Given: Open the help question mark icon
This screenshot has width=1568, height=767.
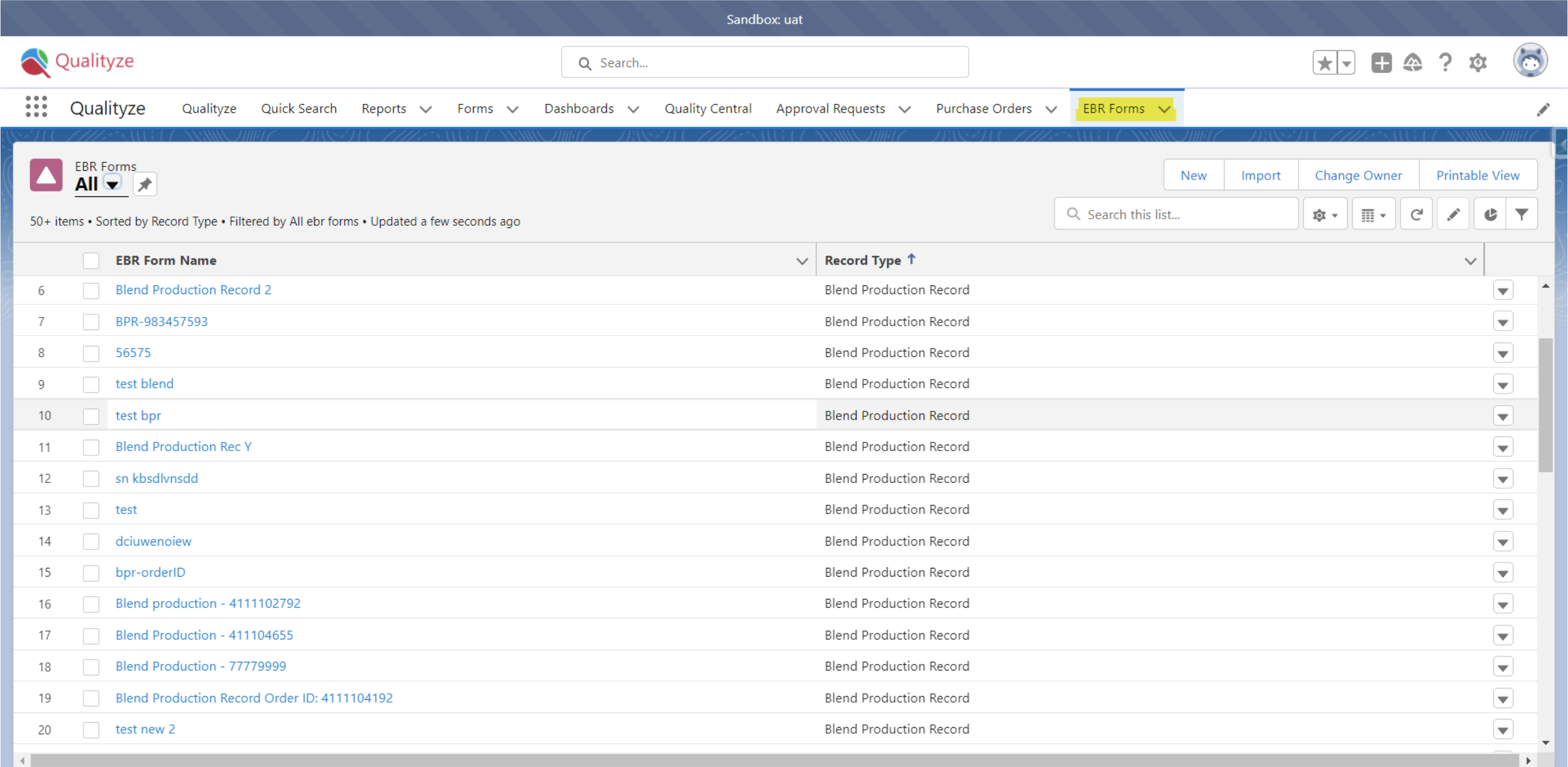Looking at the screenshot, I should click(x=1446, y=63).
